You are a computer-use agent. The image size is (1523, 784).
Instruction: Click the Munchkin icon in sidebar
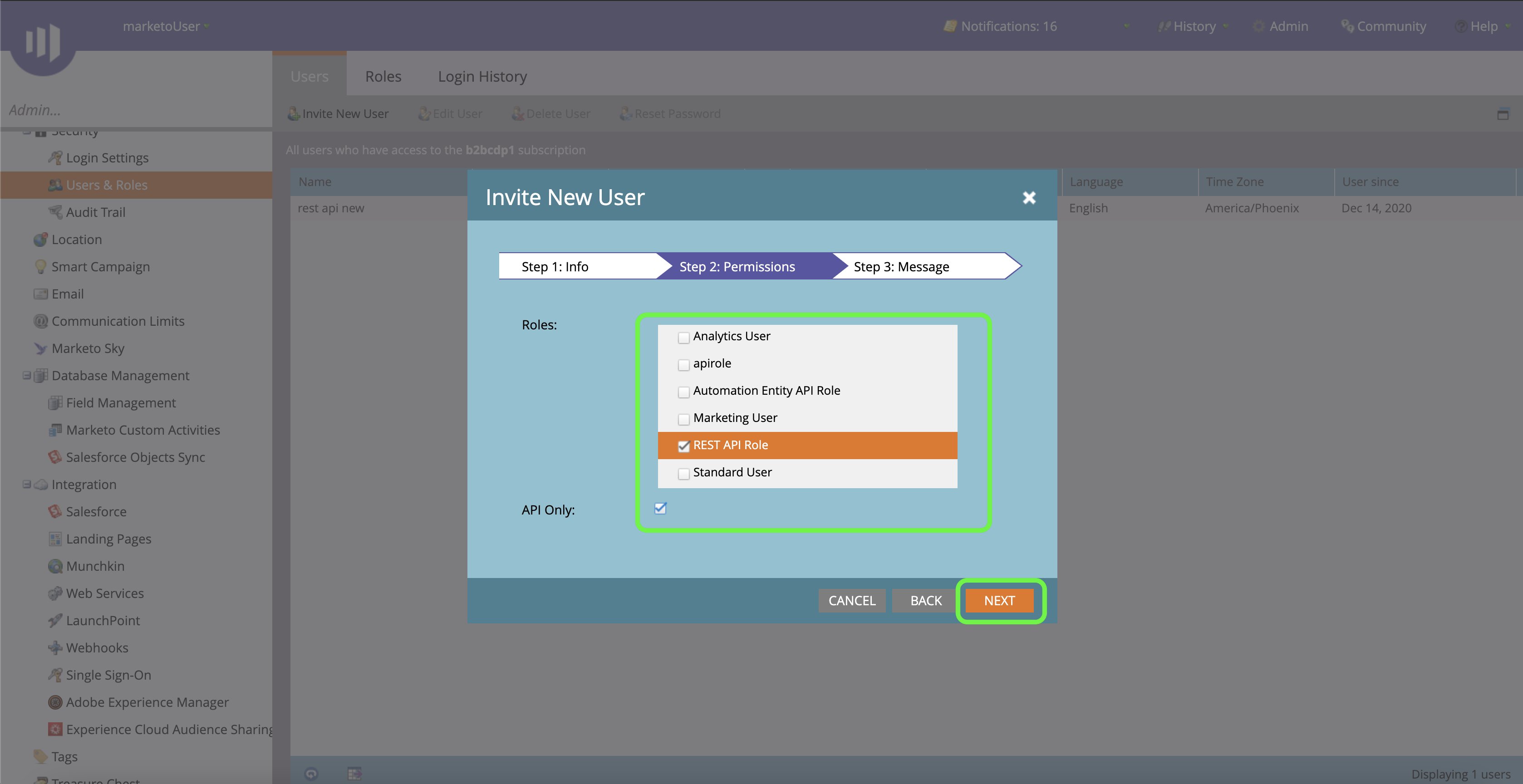[55, 566]
